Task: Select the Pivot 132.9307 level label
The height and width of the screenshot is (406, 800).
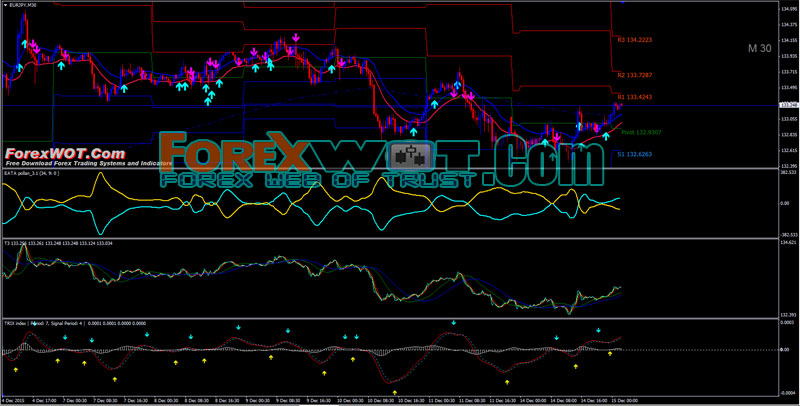Action: point(641,131)
